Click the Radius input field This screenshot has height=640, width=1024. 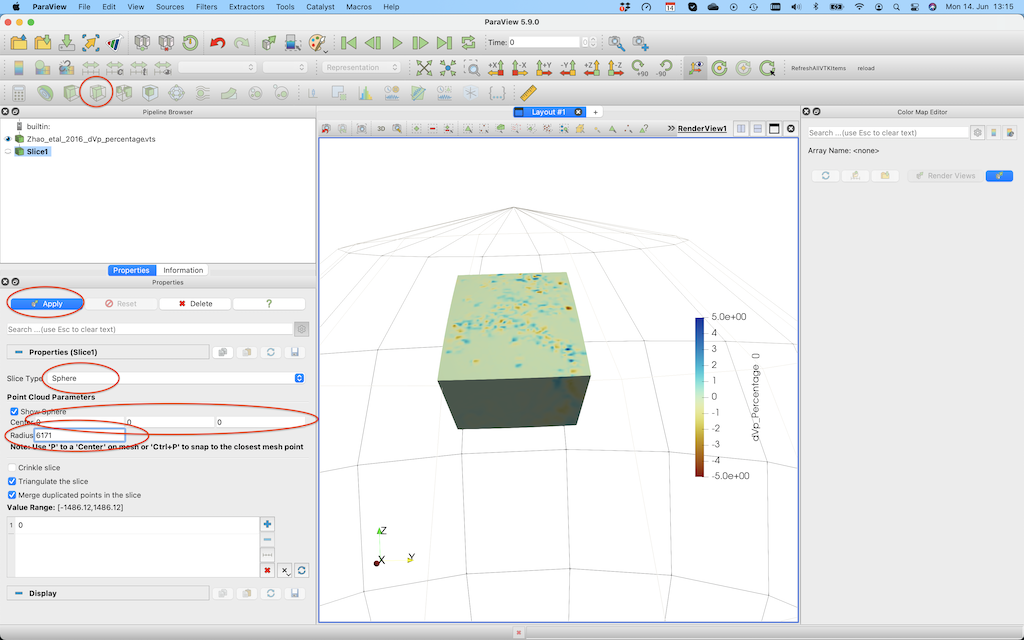[x=79, y=436]
